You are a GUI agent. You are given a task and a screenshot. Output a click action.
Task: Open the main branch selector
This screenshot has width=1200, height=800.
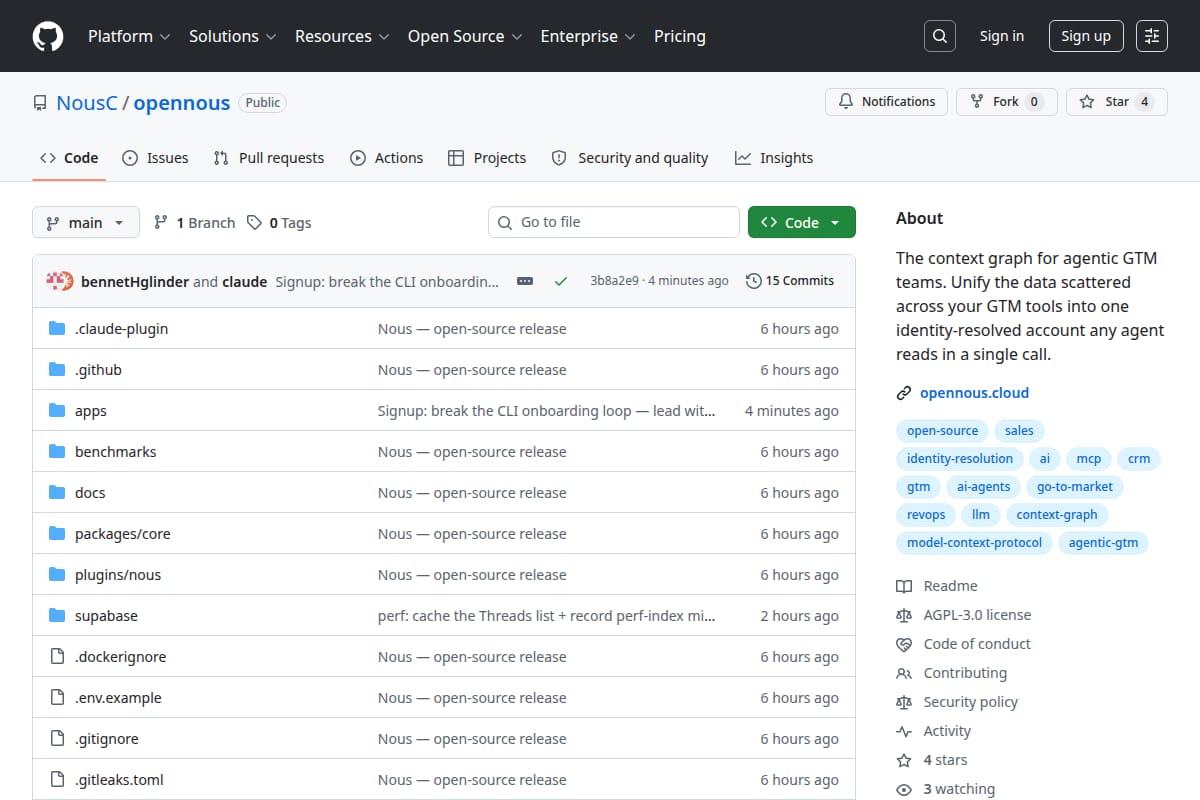[x=85, y=223]
